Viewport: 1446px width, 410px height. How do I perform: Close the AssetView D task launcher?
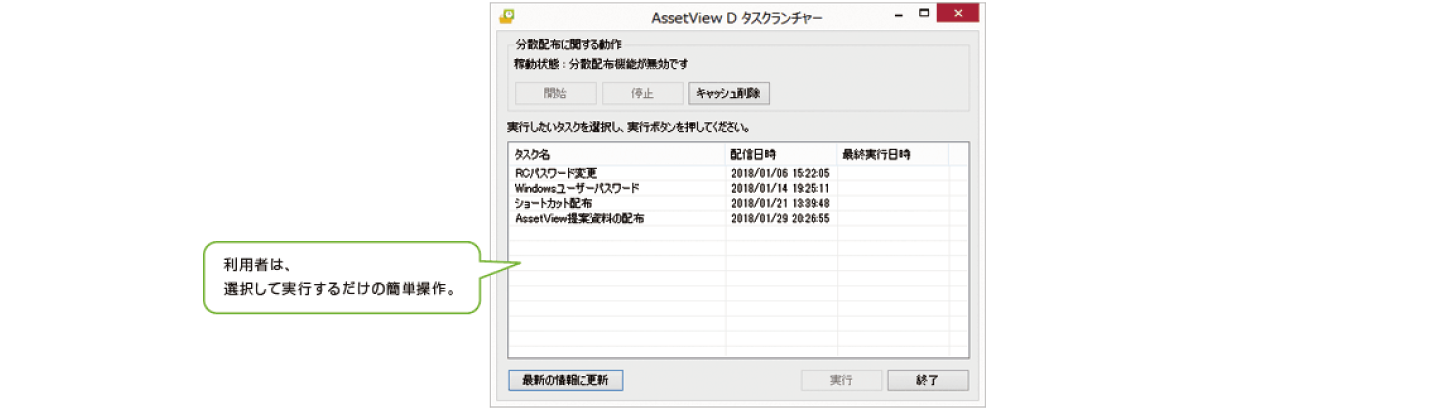tap(959, 14)
